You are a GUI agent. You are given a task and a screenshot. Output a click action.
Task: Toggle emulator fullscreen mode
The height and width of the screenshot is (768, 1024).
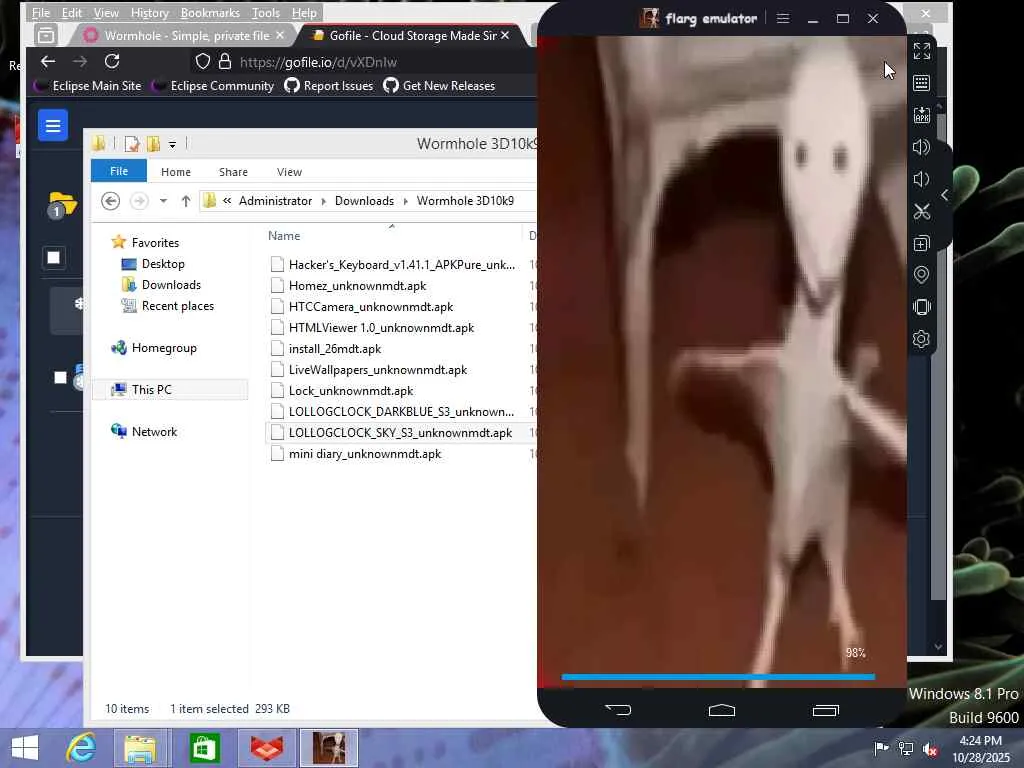click(921, 51)
